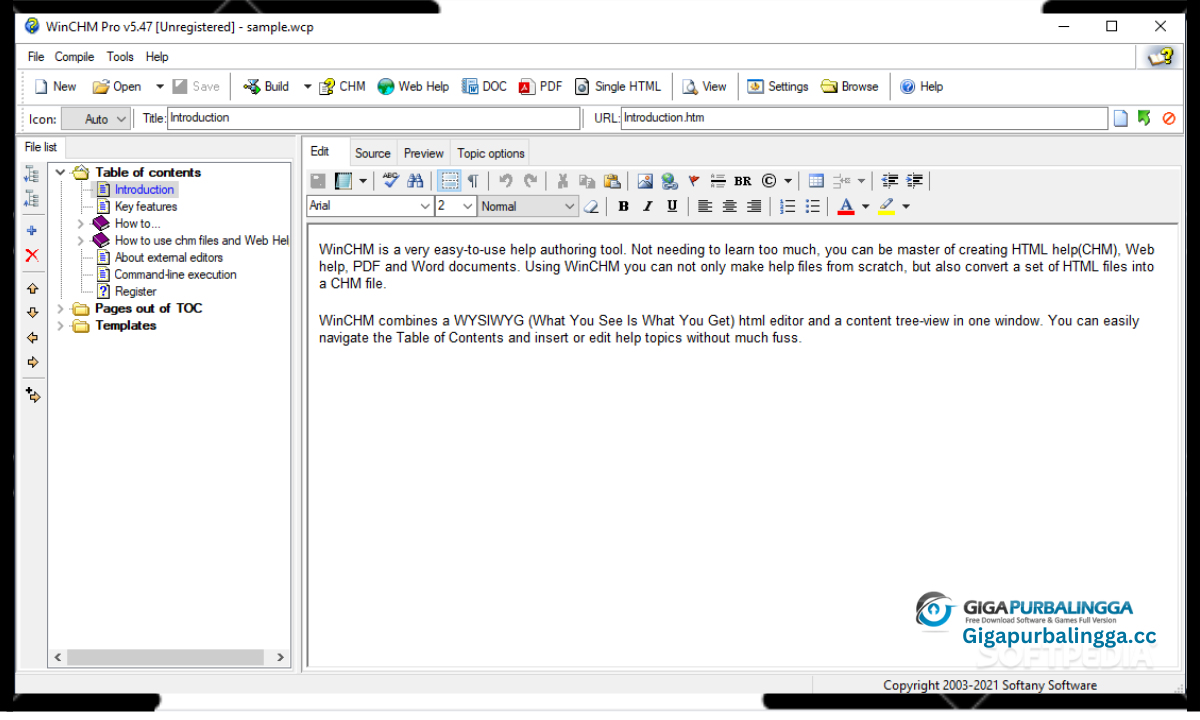Insert a hyperlink using globe-link icon
The image size is (1200, 720).
[x=669, y=181]
